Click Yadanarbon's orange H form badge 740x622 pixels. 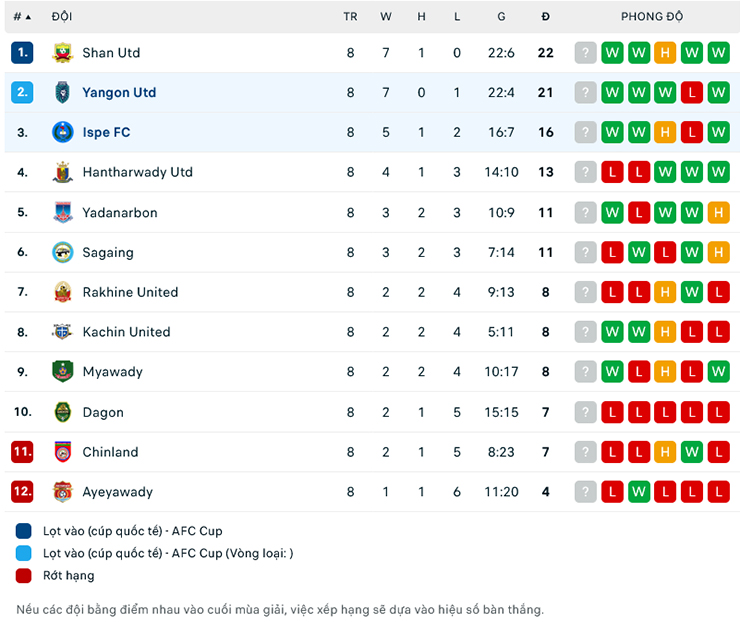[718, 212]
